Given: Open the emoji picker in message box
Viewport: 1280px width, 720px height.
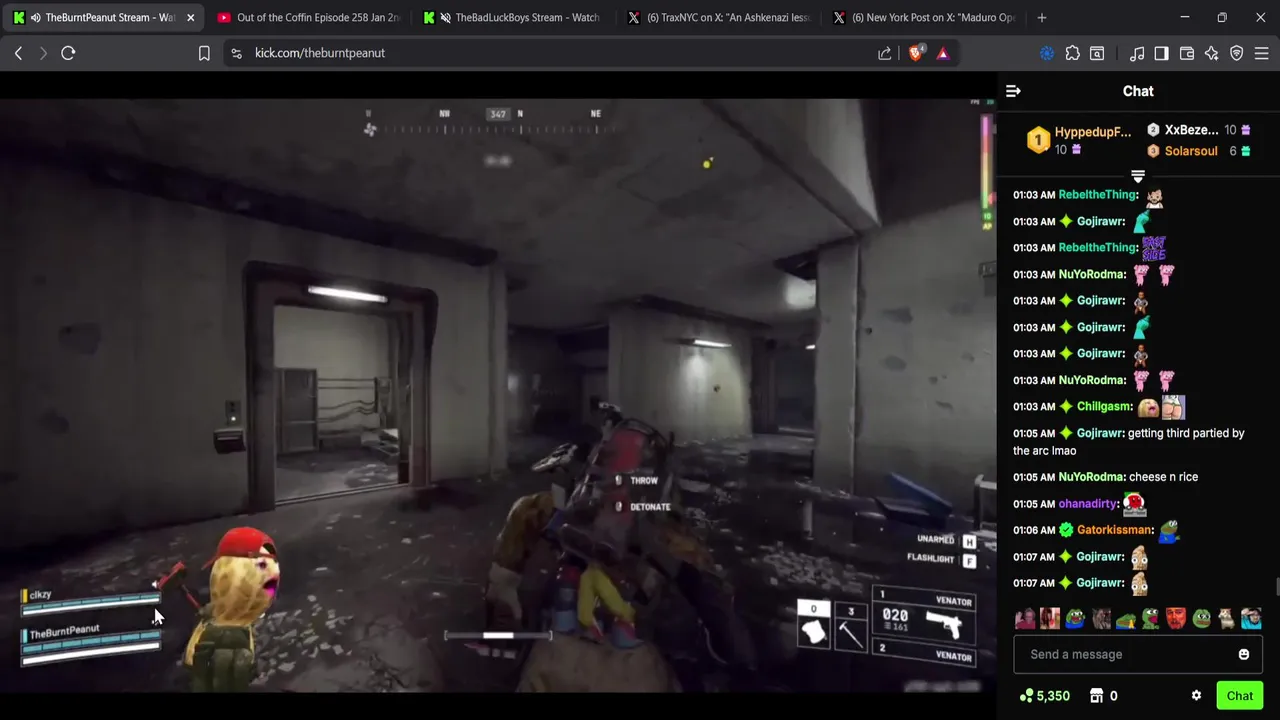Looking at the screenshot, I should tap(1243, 654).
